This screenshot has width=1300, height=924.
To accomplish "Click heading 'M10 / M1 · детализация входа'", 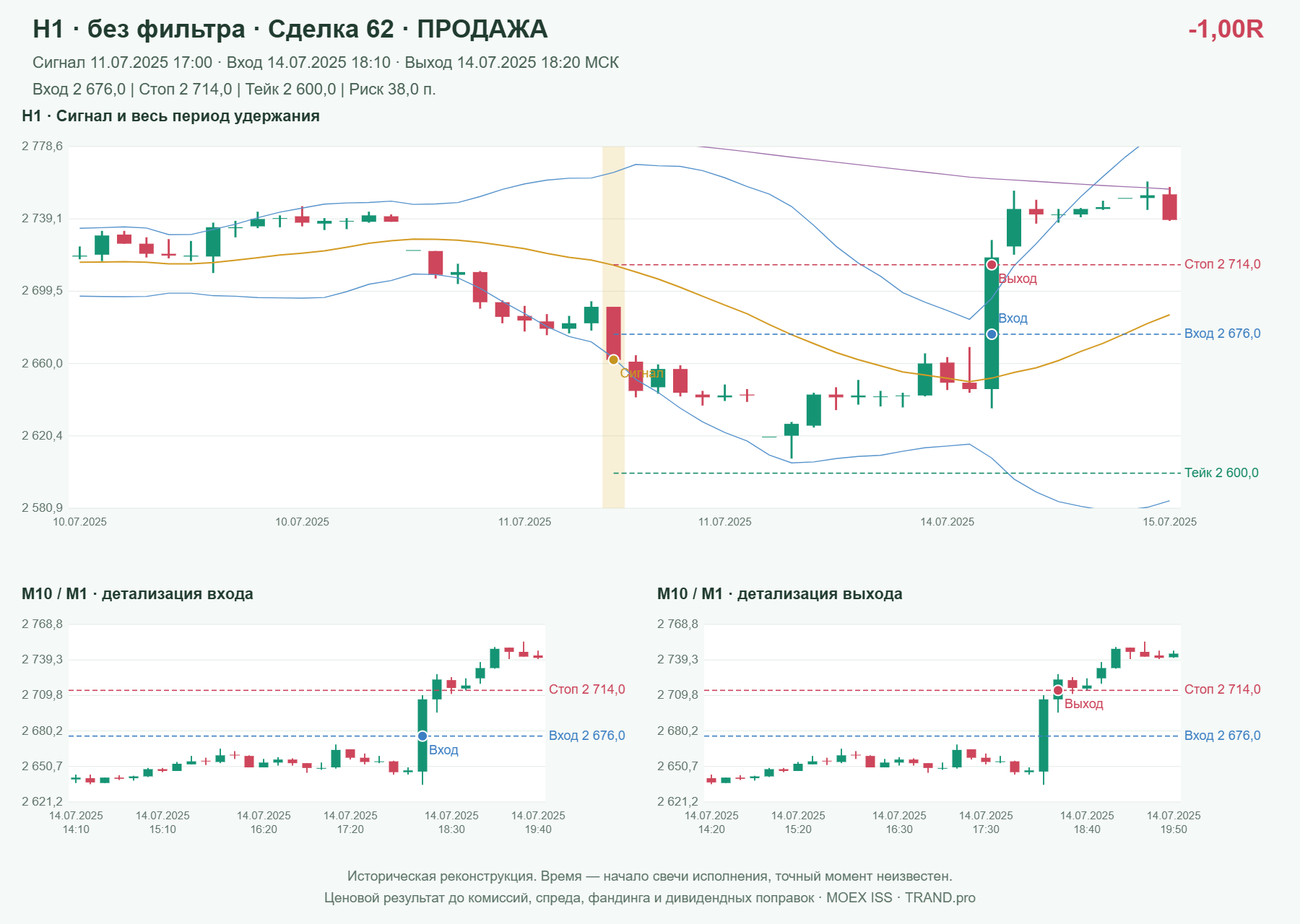I will pyautogui.click(x=137, y=594).
